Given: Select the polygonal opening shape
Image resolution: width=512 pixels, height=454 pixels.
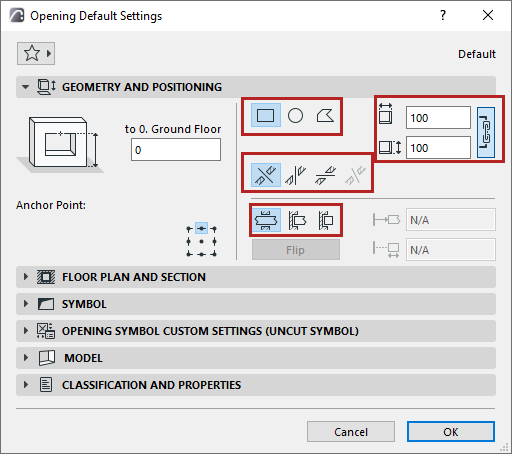Looking at the screenshot, I should [x=325, y=116].
